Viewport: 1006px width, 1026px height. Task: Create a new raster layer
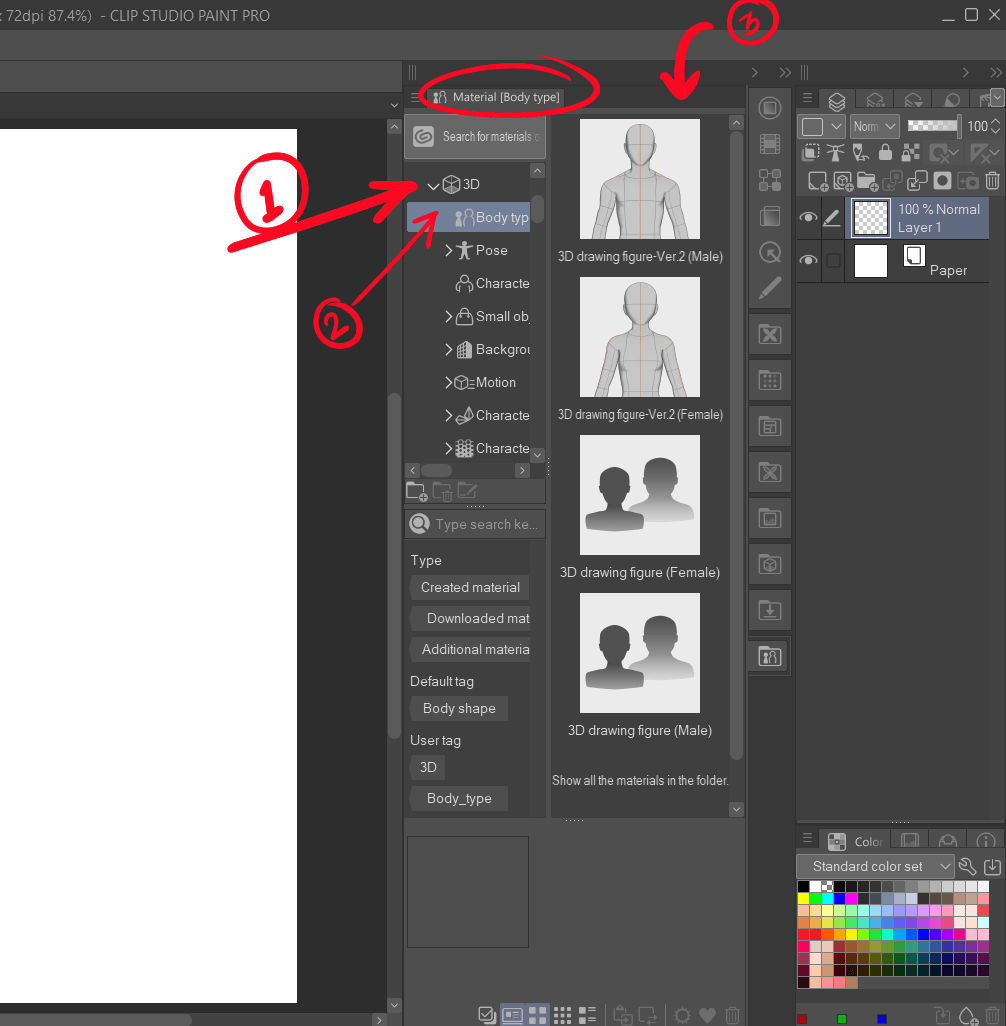click(817, 181)
